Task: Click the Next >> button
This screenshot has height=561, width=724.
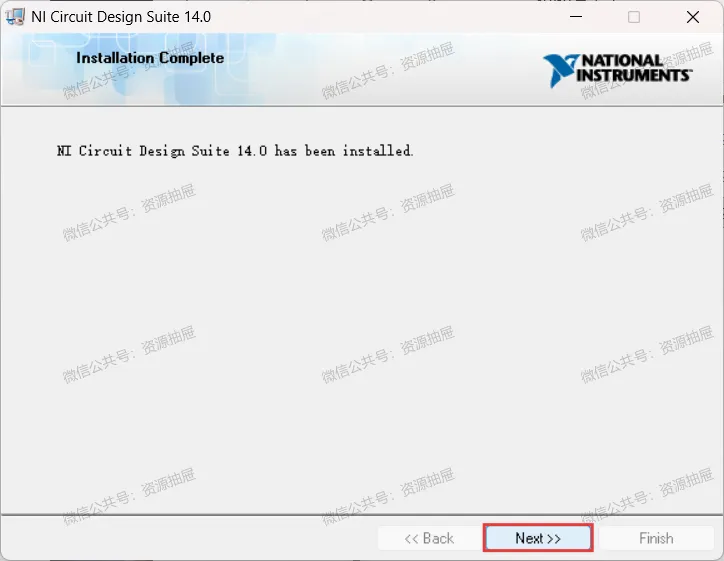Action: click(x=538, y=538)
